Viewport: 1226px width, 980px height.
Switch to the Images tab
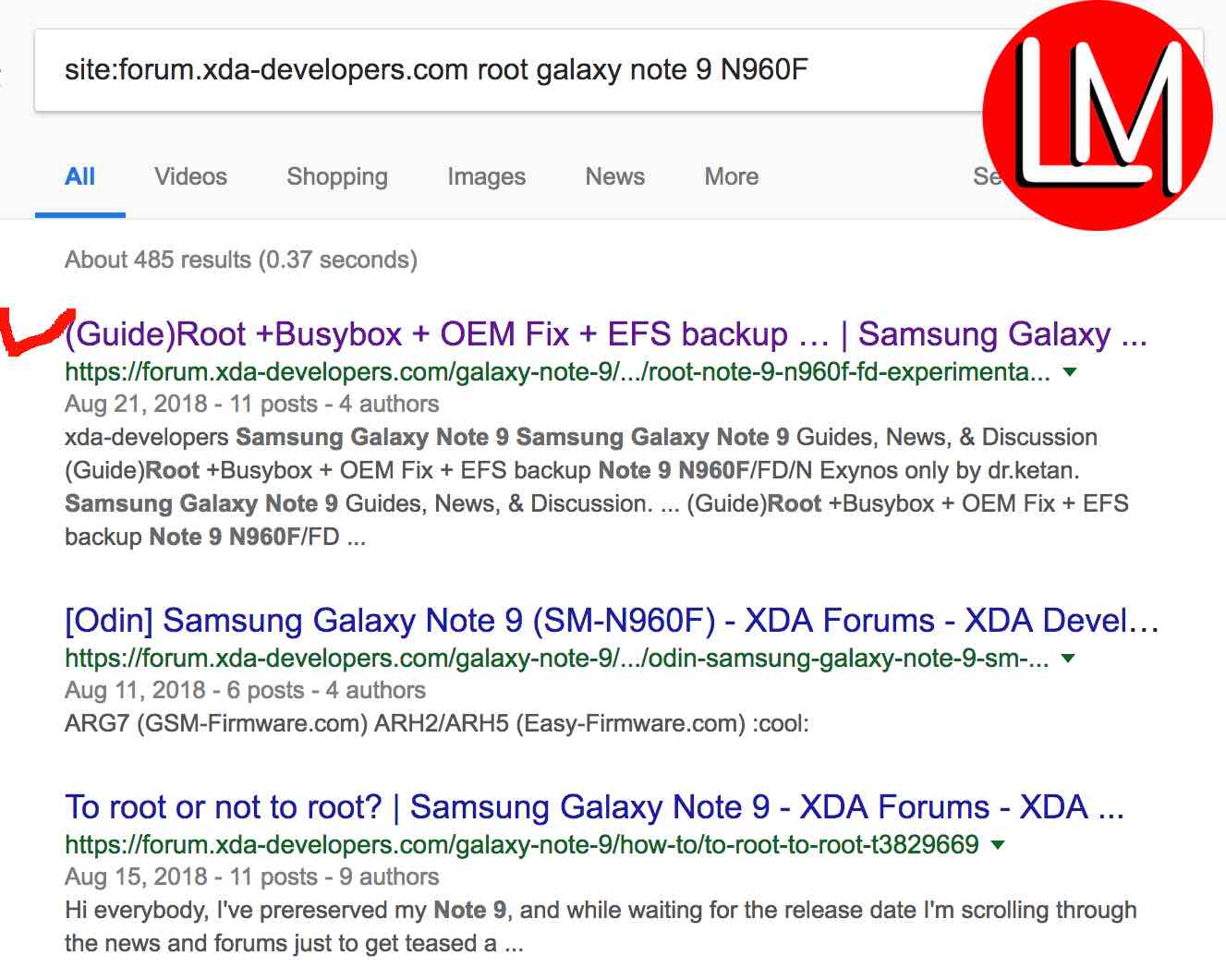[486, 176]
